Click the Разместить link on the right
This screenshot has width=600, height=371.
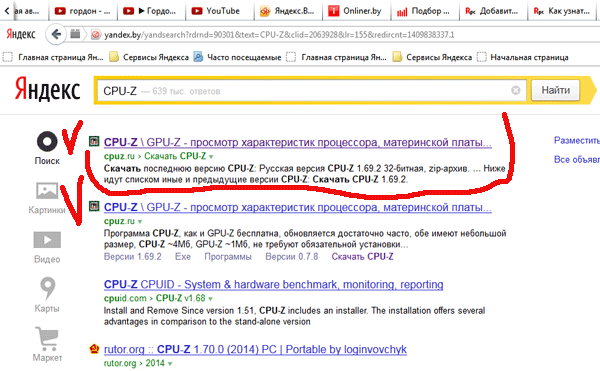click(577, 141)
